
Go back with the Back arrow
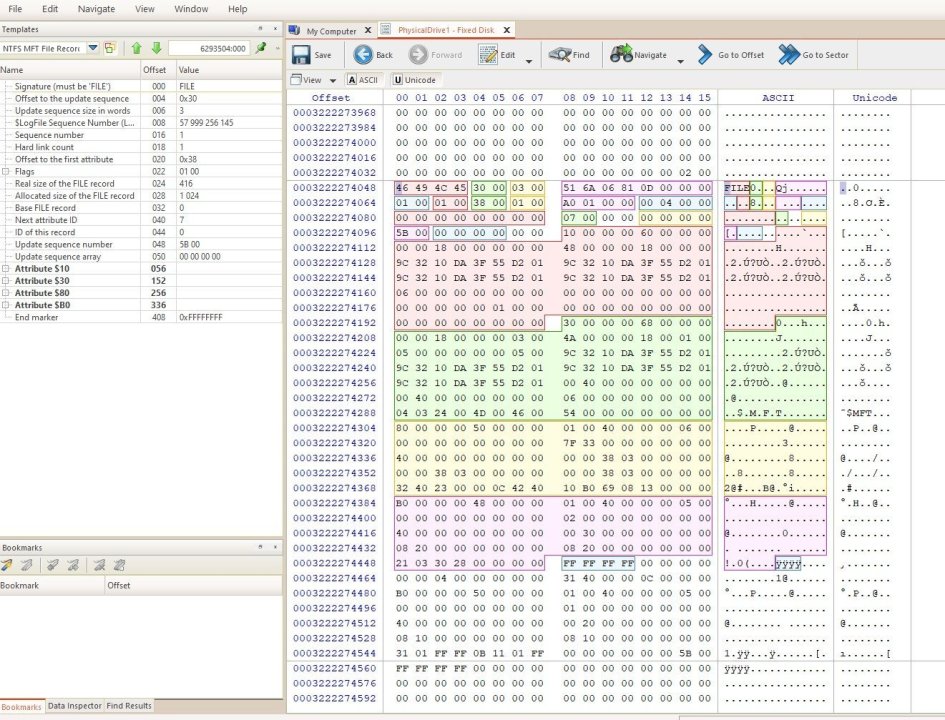364,55
